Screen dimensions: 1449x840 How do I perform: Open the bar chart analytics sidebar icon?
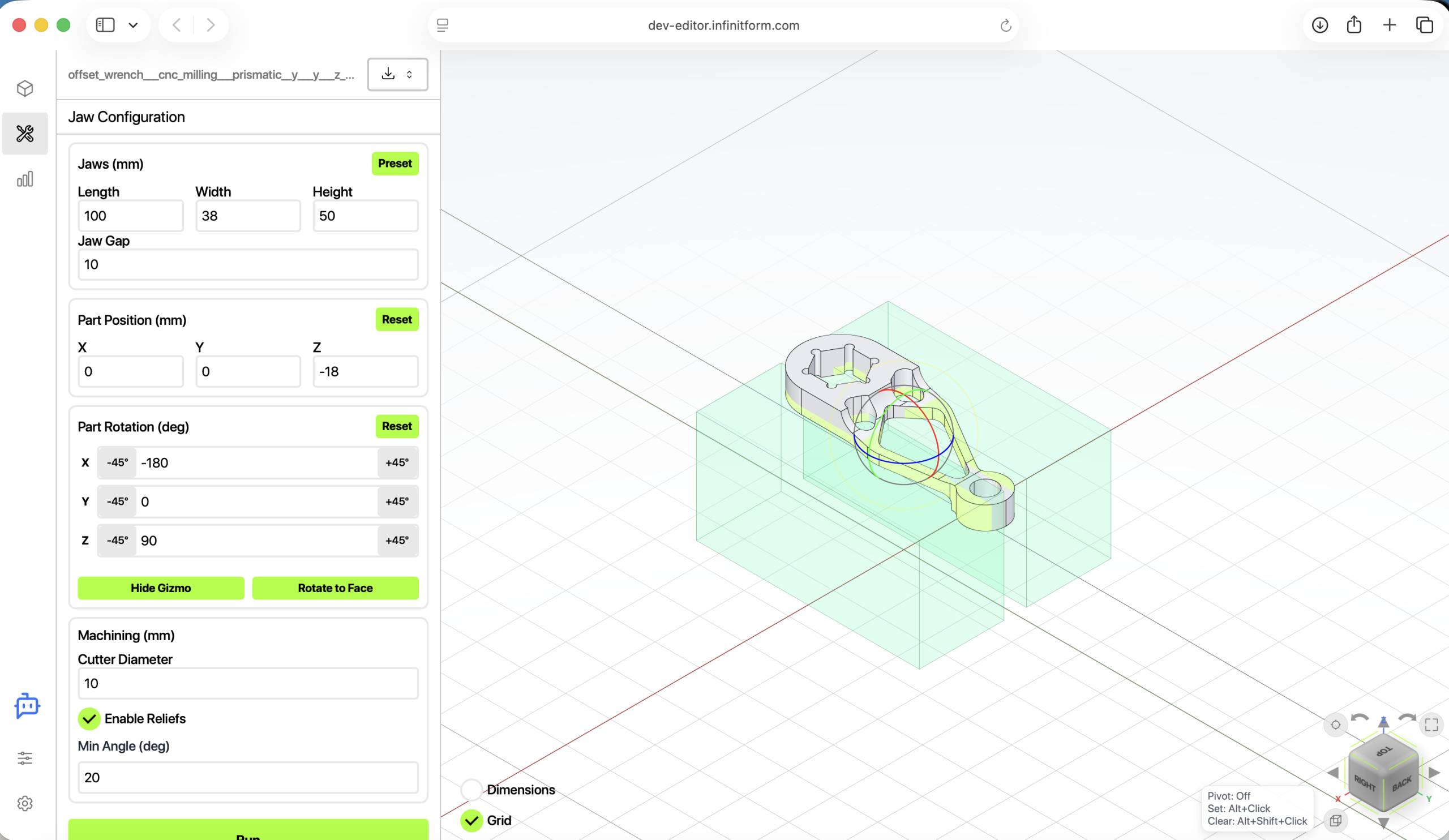coord(25,179)
